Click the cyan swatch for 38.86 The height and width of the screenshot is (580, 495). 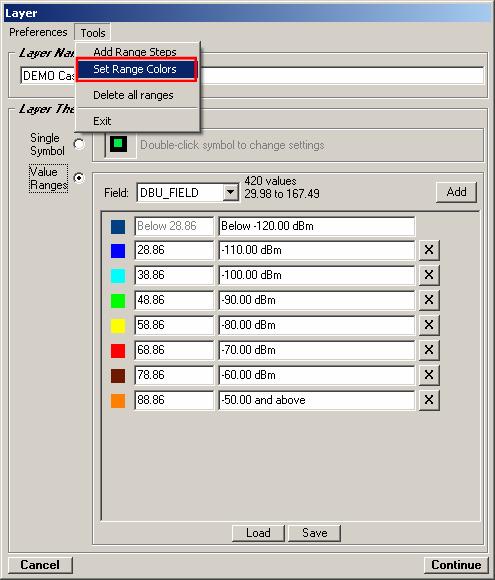click(x=118, y=276)
